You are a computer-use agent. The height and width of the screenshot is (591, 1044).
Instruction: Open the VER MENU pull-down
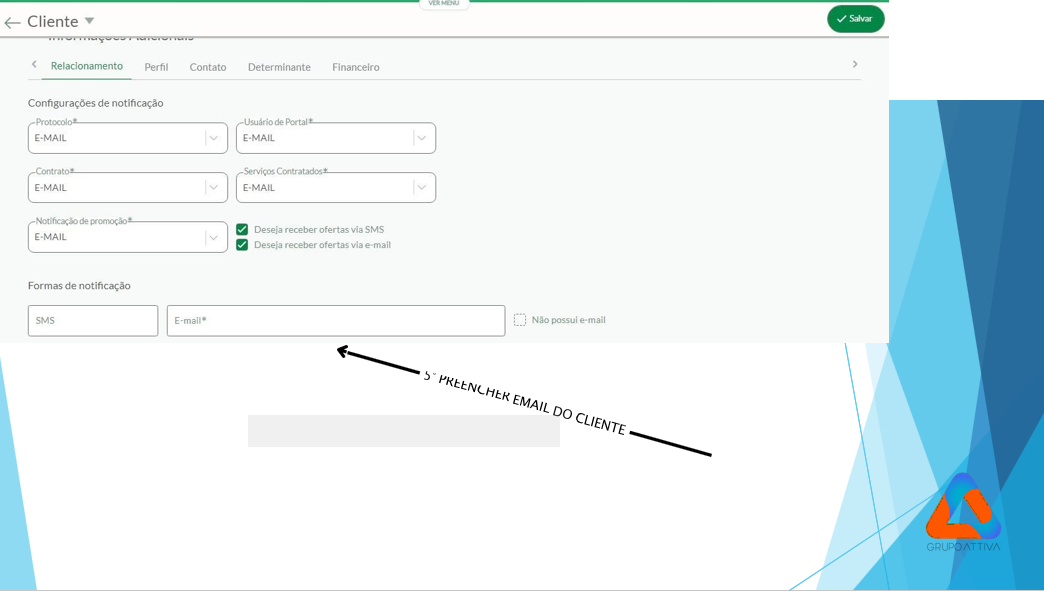[x=443, y=4]
